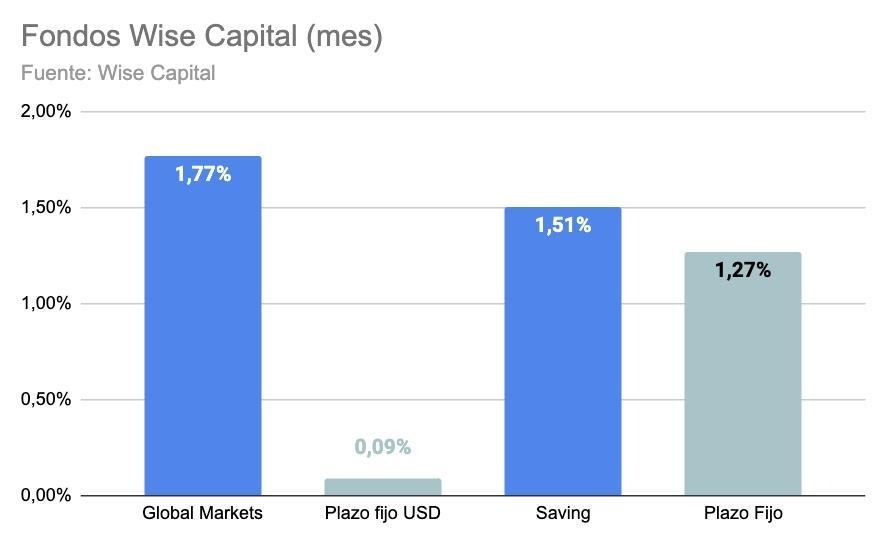Click the 2,00% horizontal gridline
Screen dimensions: 874x544
pyautogui.click(x=473, y=111)
